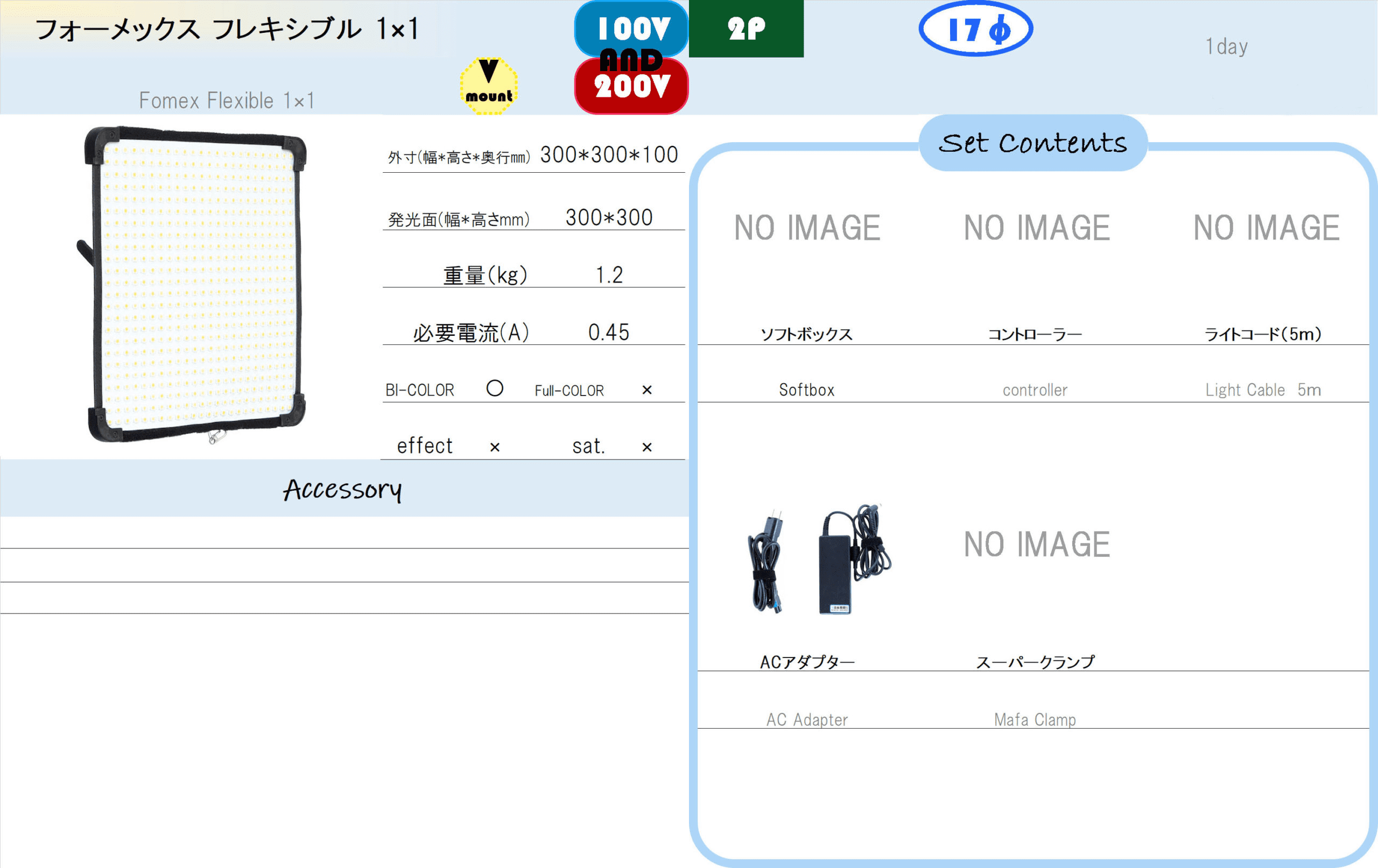Click the black AND text between voltages
Viewport: 1378px width, 868px height.
pos(631,61)
